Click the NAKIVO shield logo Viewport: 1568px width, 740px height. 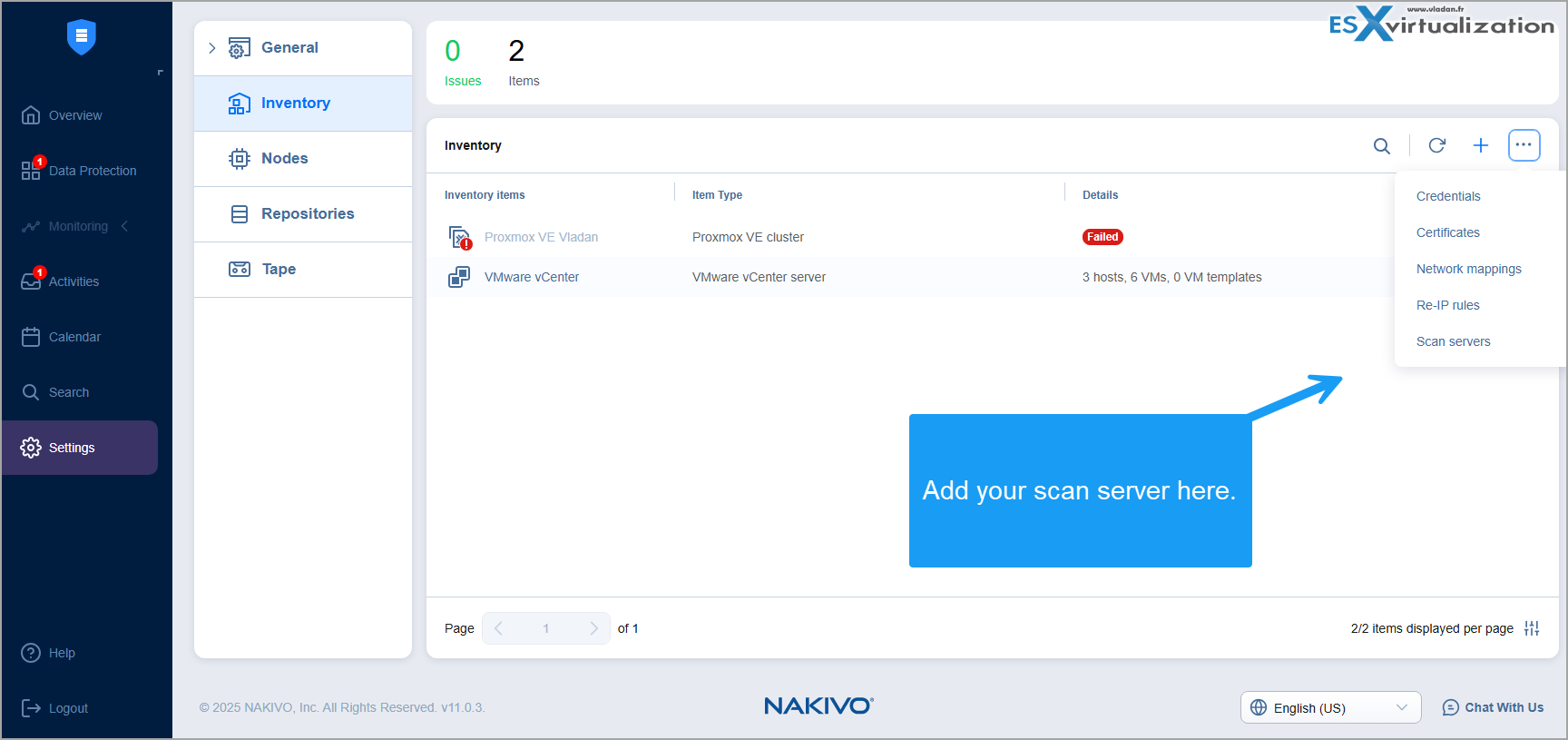click(82, 37)
